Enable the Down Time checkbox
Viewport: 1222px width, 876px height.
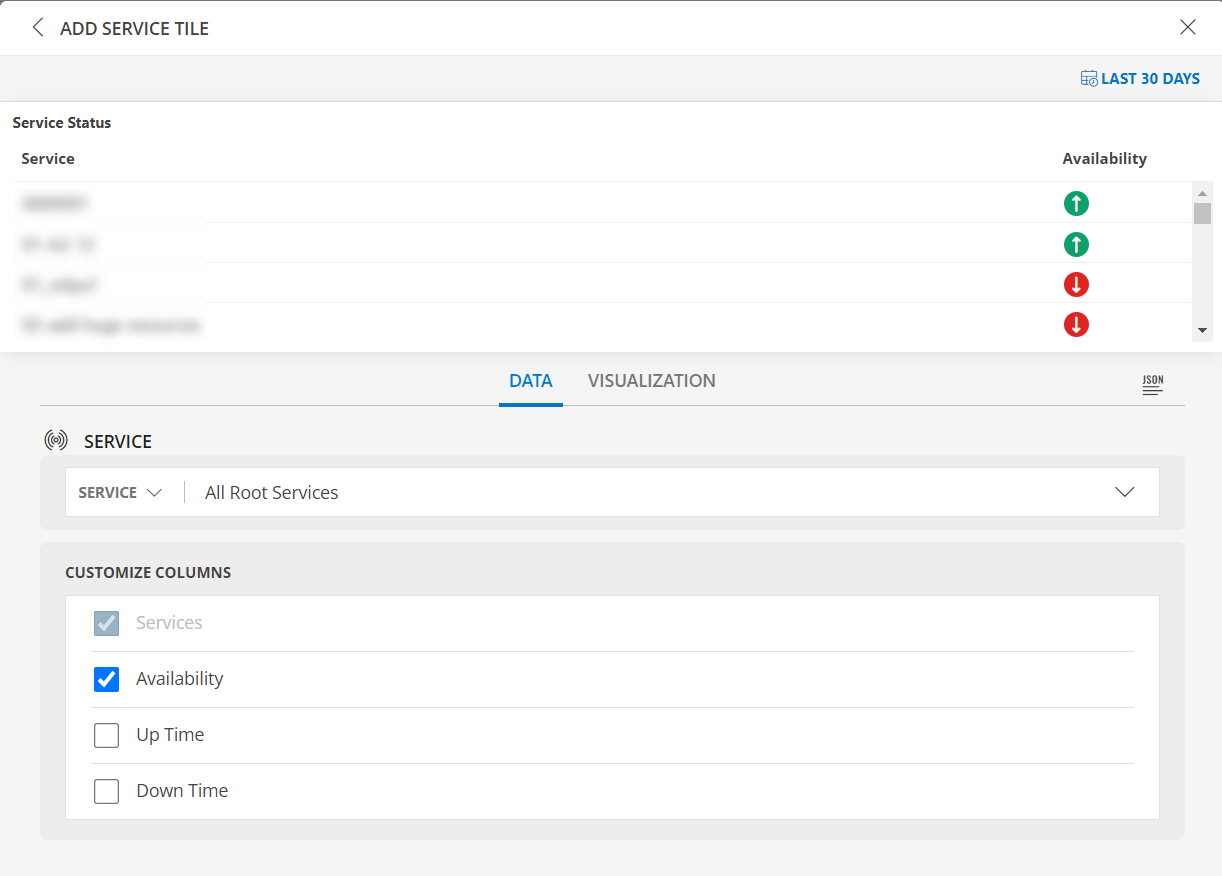[x=106, y=791]
